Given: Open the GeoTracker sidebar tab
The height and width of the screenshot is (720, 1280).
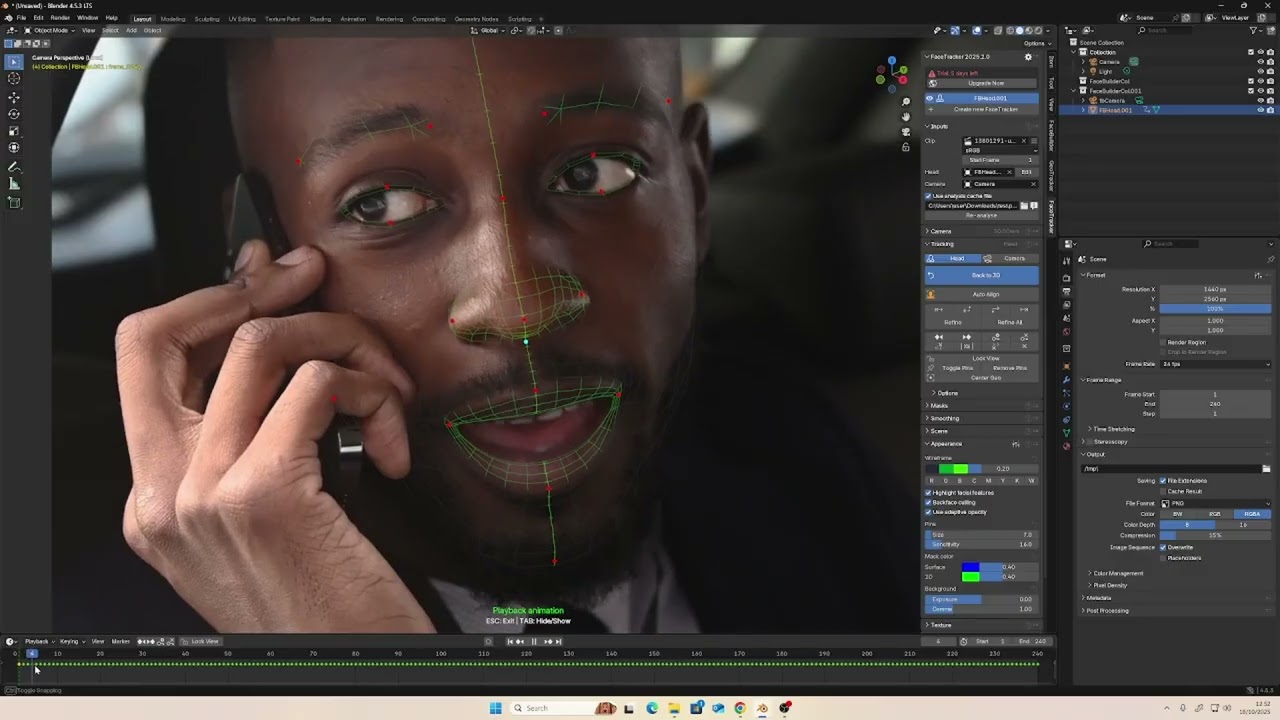Looking at the screenshot, I should (x=1051, y=176).
